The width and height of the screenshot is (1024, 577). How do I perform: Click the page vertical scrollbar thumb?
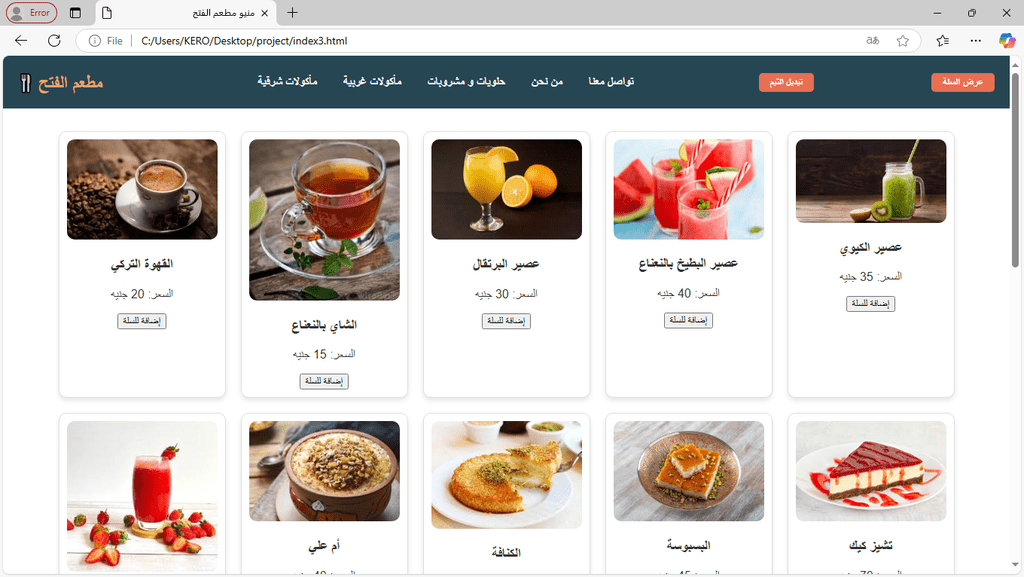click(x=1016, y=170)
